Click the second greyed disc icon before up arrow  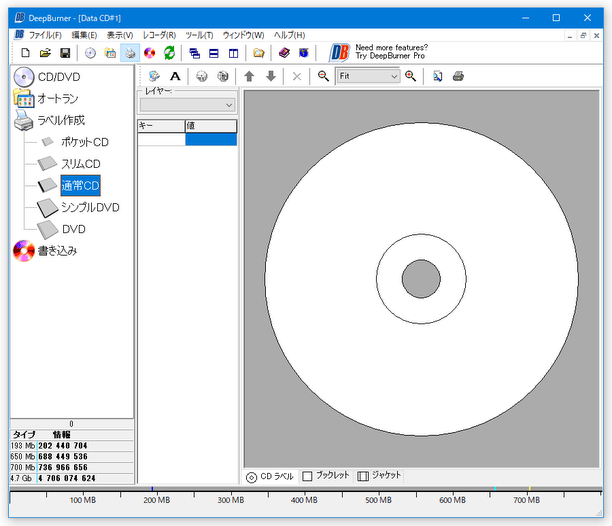[223, 76]
